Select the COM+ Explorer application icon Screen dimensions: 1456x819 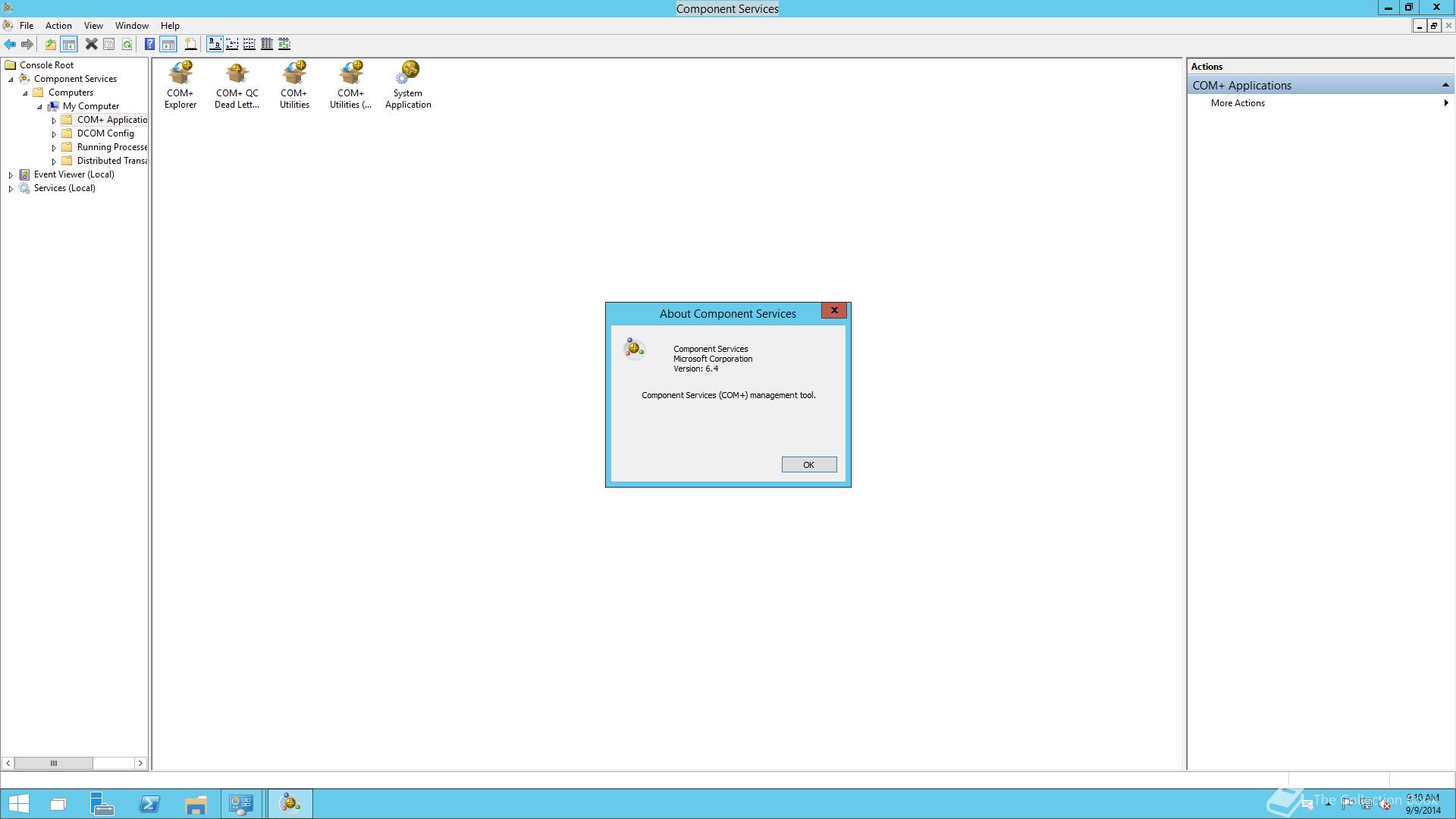180,85
